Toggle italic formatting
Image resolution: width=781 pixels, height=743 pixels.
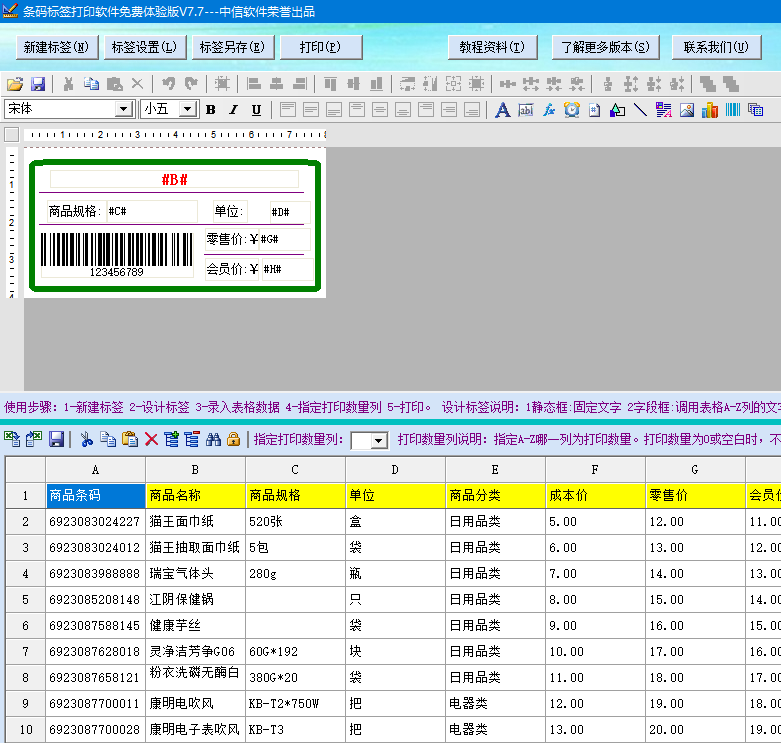point(234,110)
